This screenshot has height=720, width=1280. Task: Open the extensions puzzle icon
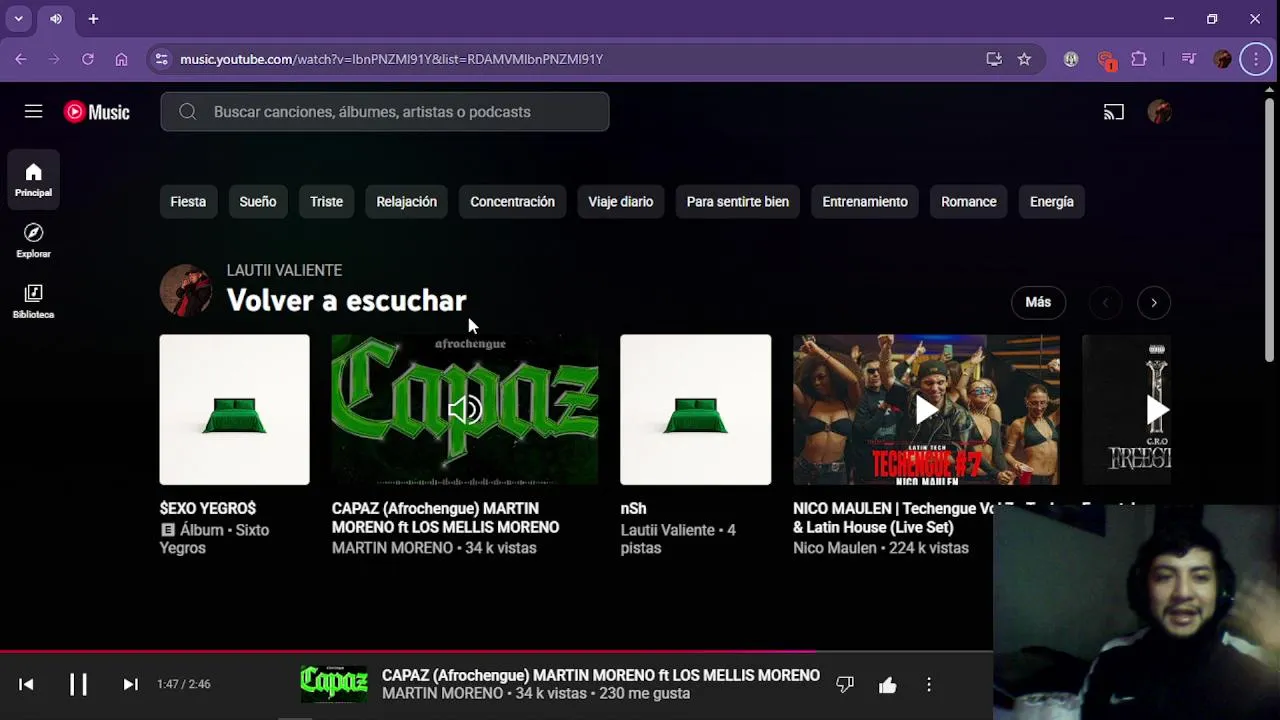pos(1139,59)
